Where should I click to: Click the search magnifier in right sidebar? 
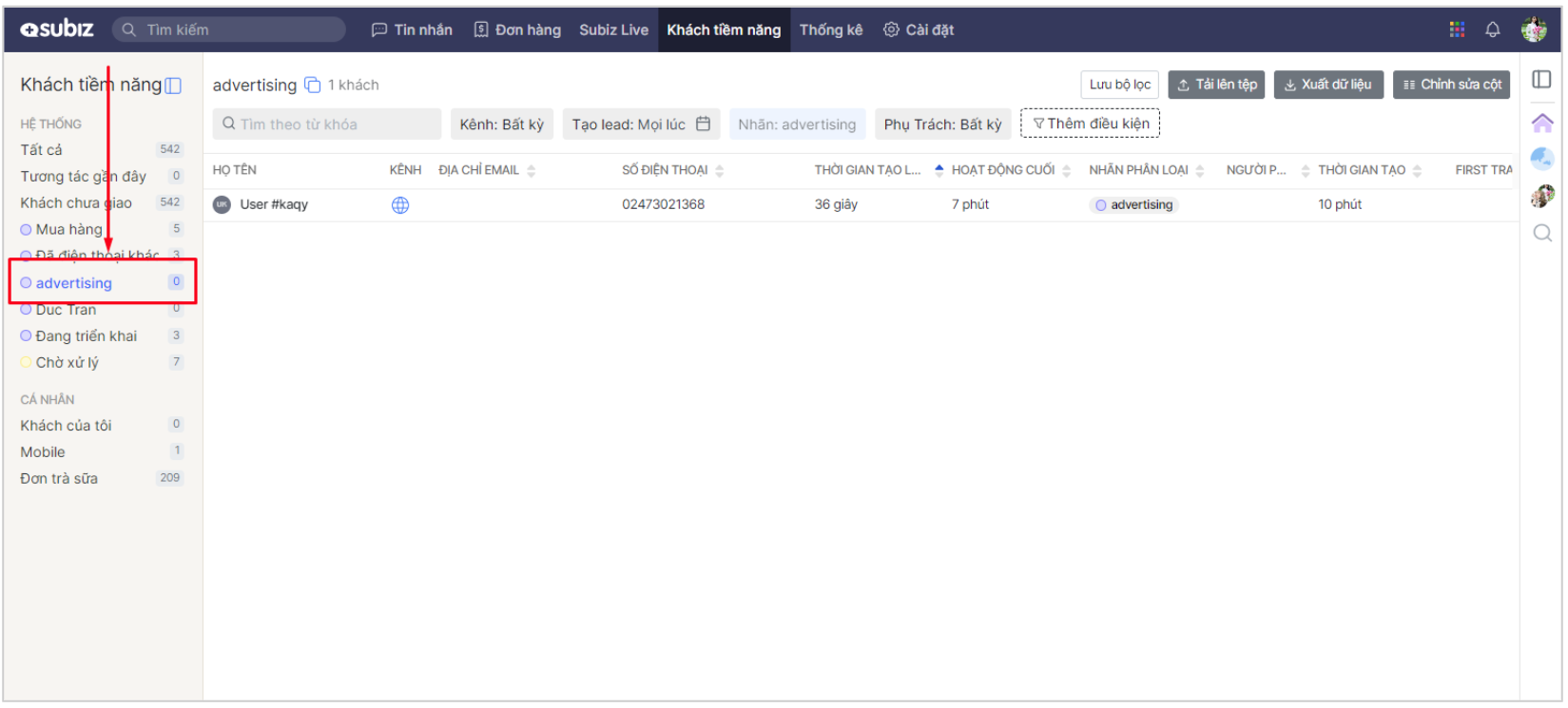coord(1542,233)
